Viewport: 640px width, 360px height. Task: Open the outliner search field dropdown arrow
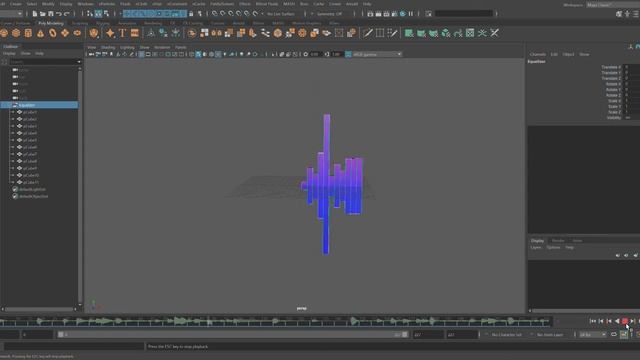tap(79, 62)
